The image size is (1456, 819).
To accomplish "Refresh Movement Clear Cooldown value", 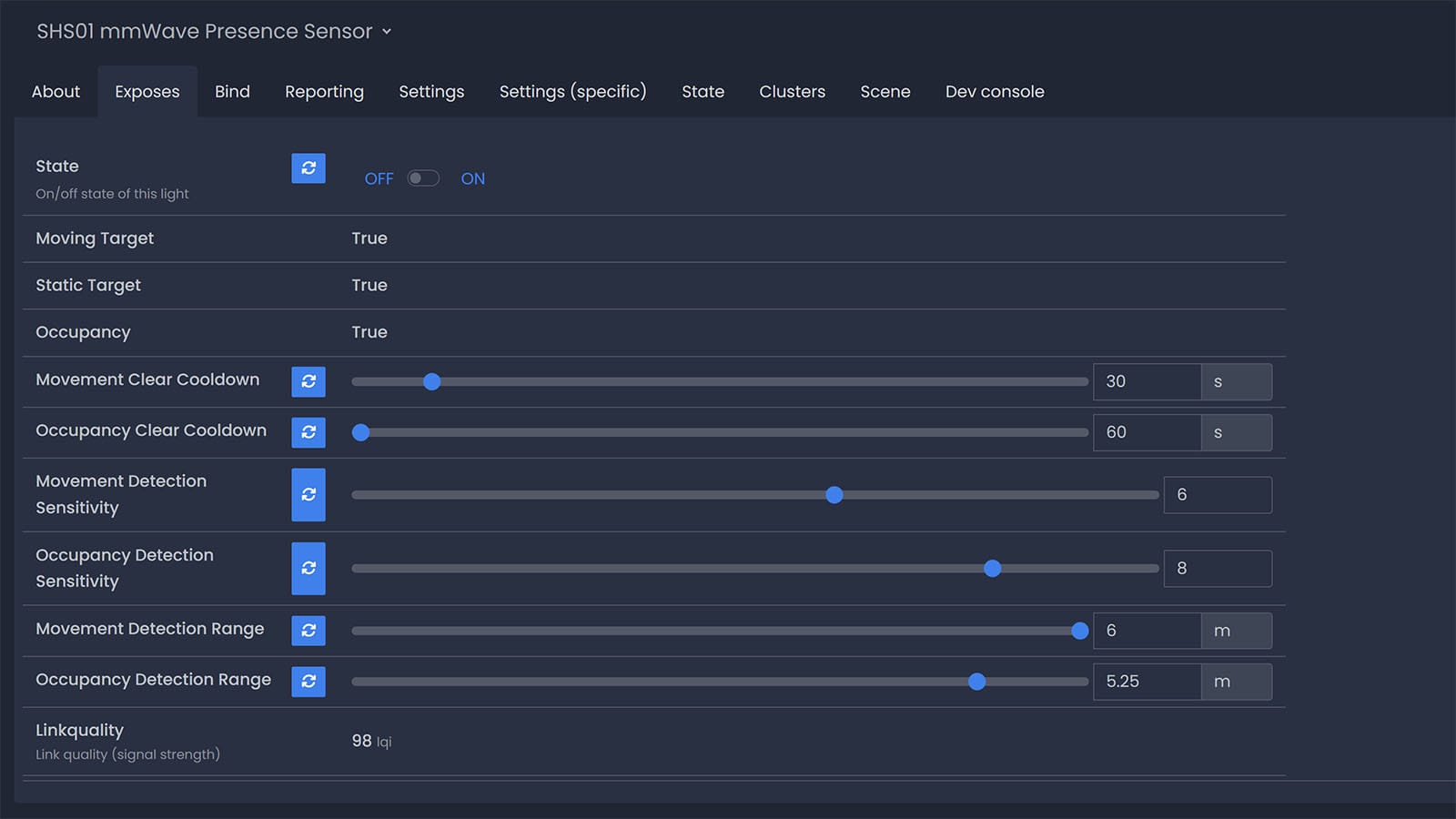I will (x=308, y=381).
